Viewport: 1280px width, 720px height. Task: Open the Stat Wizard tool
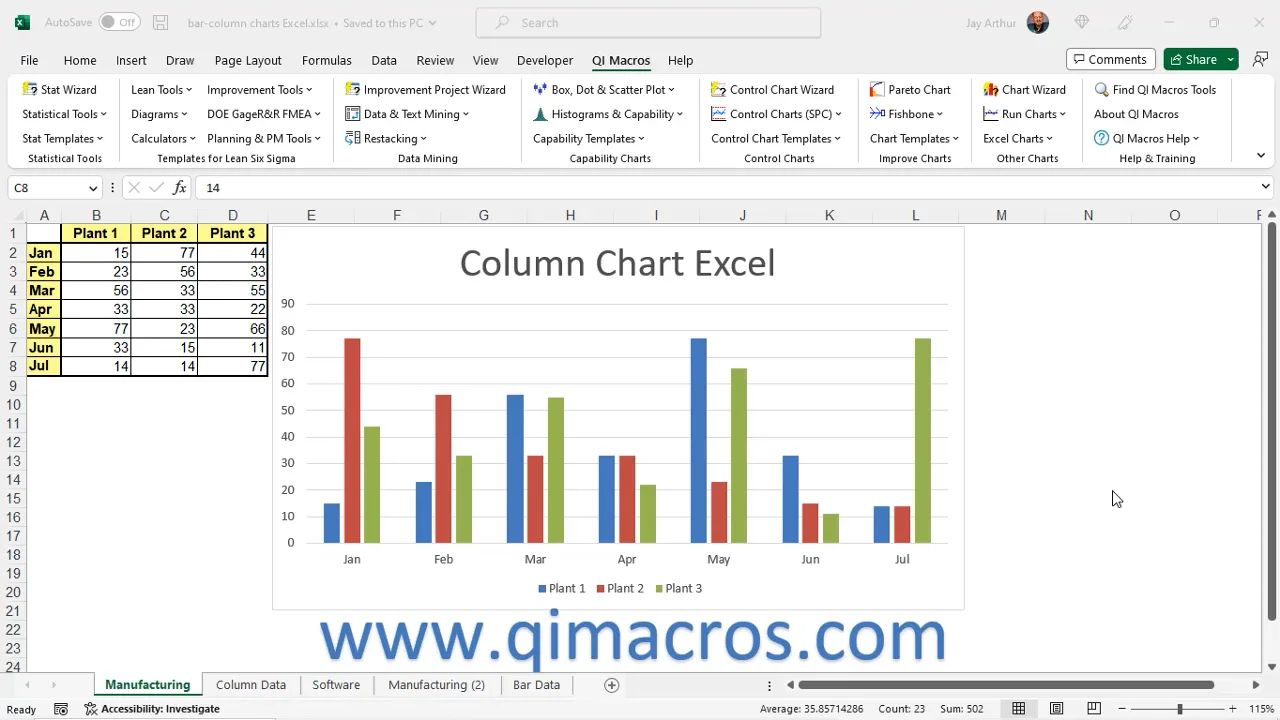[x=59, y=89]
